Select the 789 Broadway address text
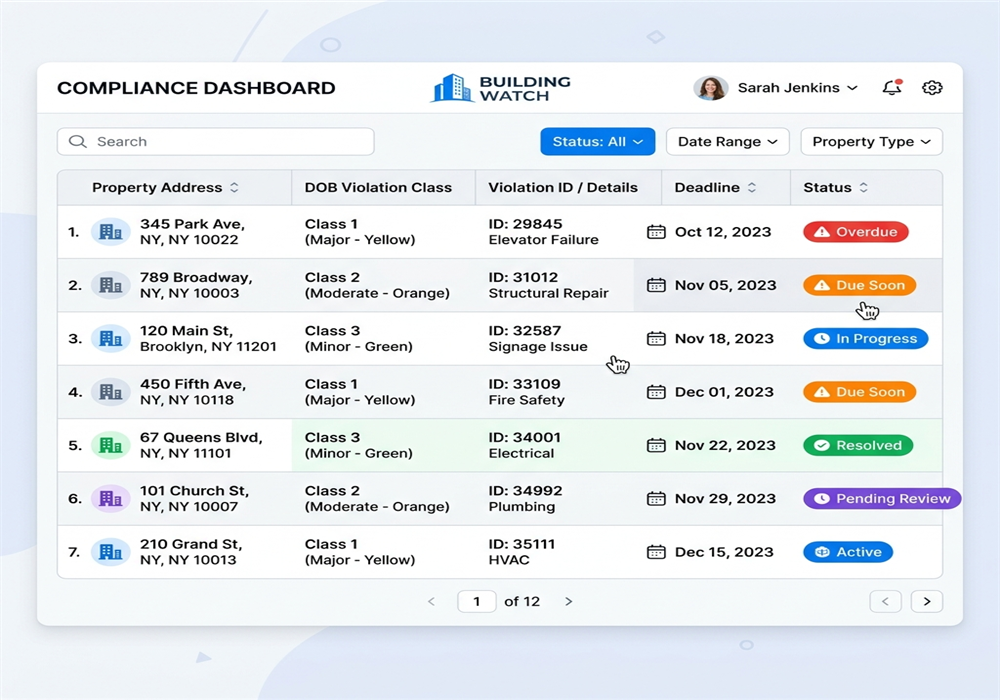Viewport: 1000px width, 700px height. [196, 285]
